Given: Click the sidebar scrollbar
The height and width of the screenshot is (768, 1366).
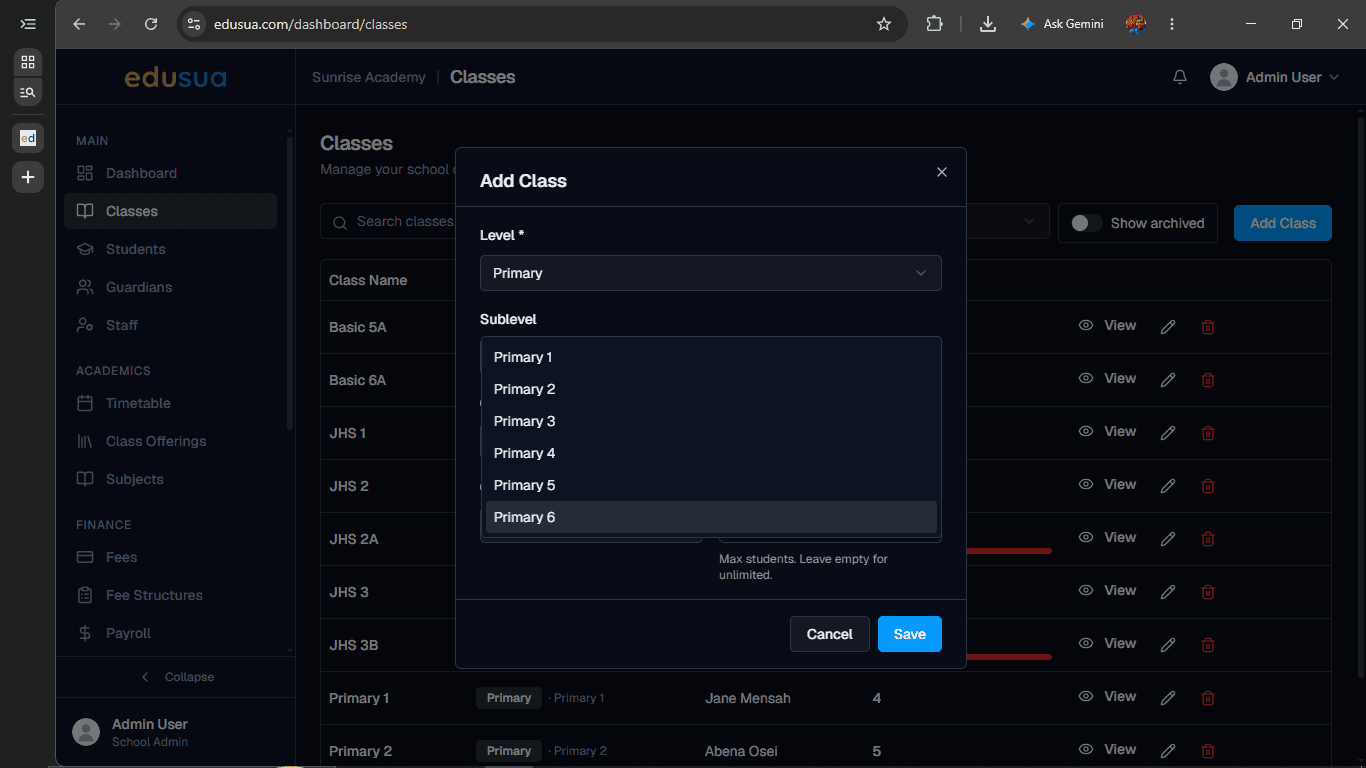Looking at the screenshot, I should [290, 283].
